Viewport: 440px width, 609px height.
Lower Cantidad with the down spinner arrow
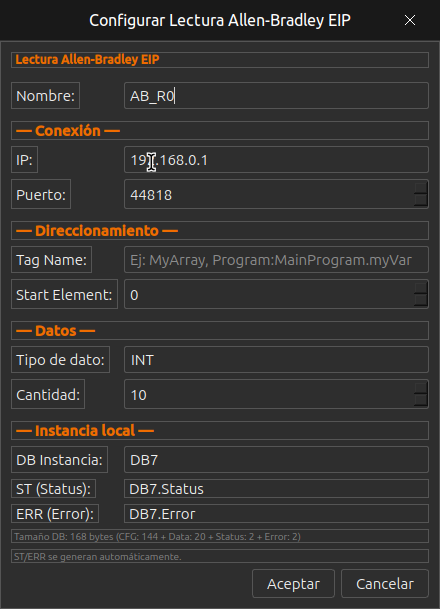[x=421, y=400]
